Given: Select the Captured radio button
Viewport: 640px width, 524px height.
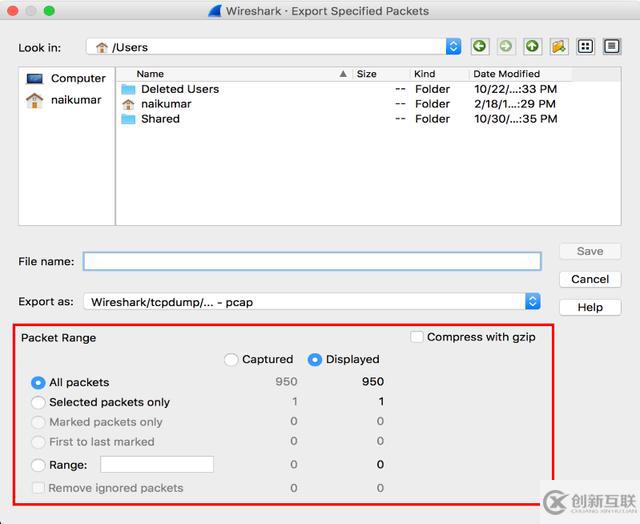Looking at the screenshot, I should point(231,360).
